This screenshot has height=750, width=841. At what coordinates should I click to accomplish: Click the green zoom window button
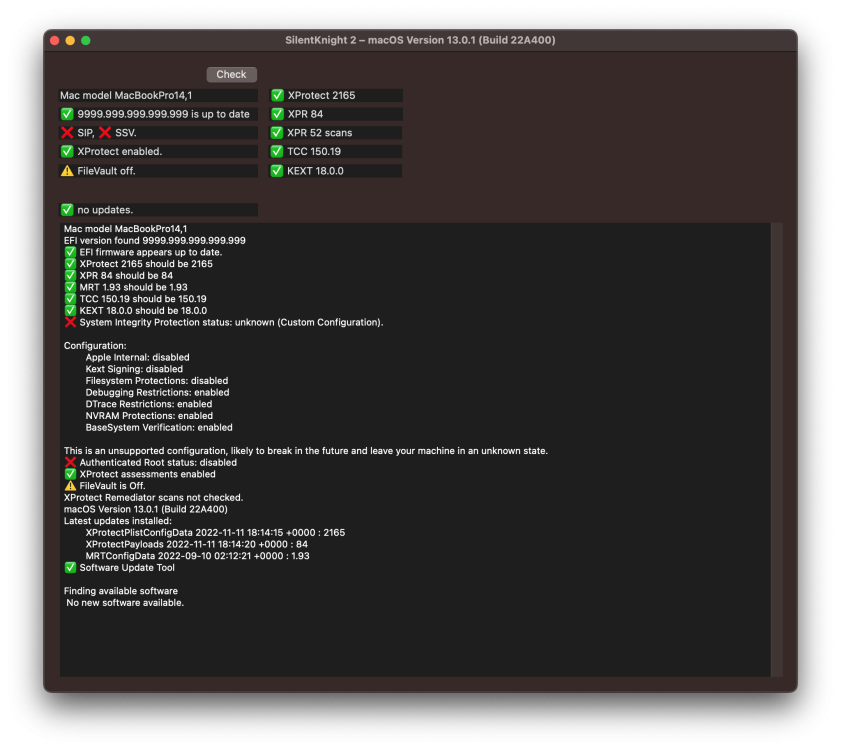[86, 40]
